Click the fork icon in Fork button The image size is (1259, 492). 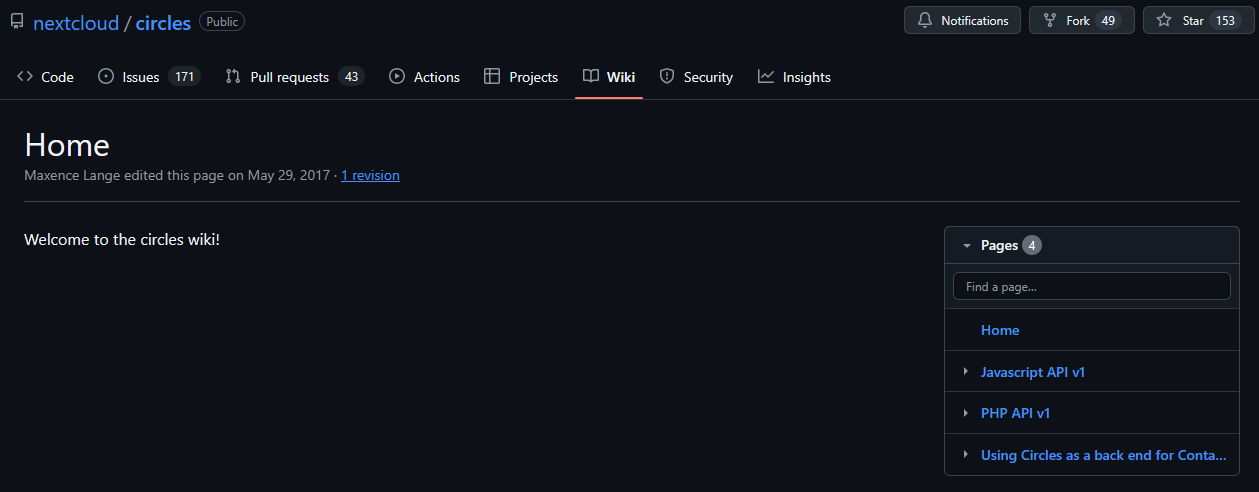click(x=1050, y=21)
